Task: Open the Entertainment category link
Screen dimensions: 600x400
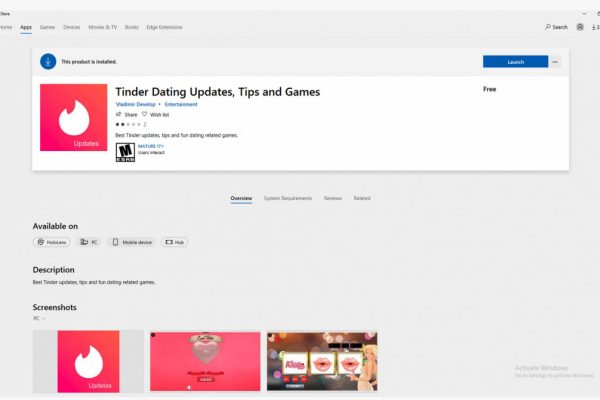Action: point(181,104)
